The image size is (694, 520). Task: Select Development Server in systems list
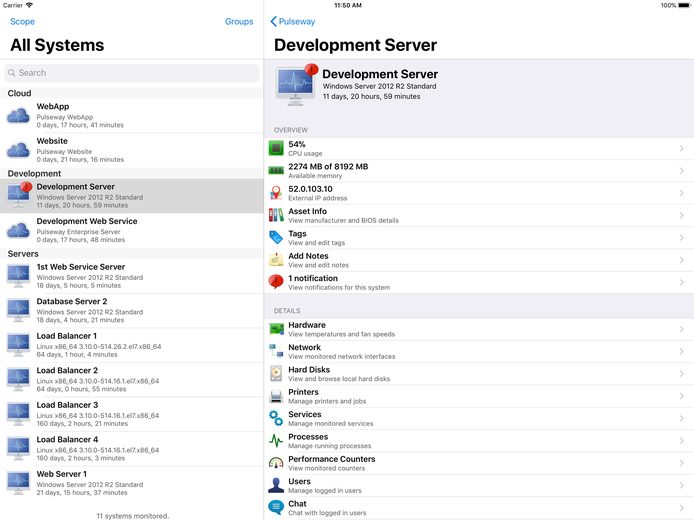(x=132, y=196)
